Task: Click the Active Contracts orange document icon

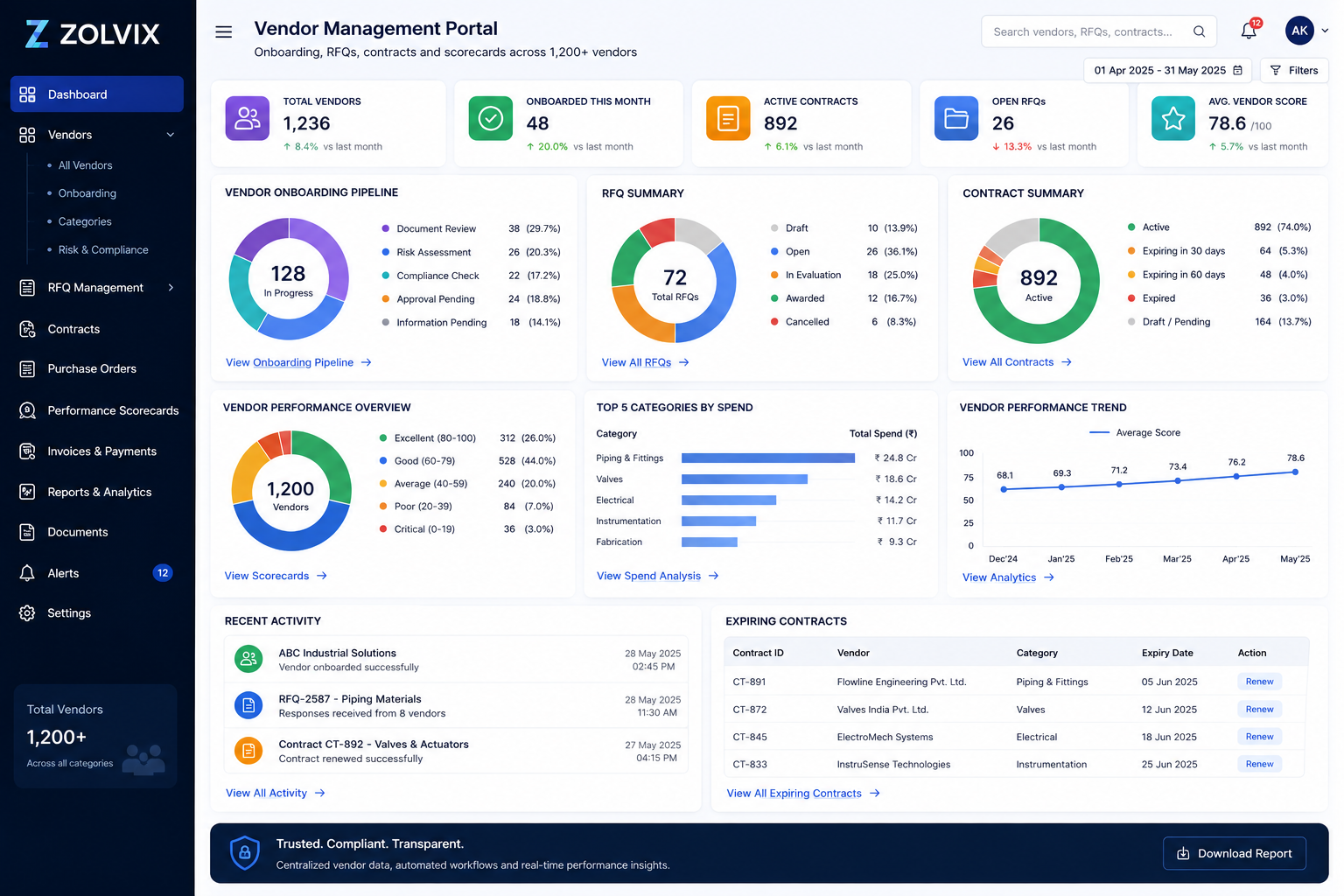Action: (728, 118)
